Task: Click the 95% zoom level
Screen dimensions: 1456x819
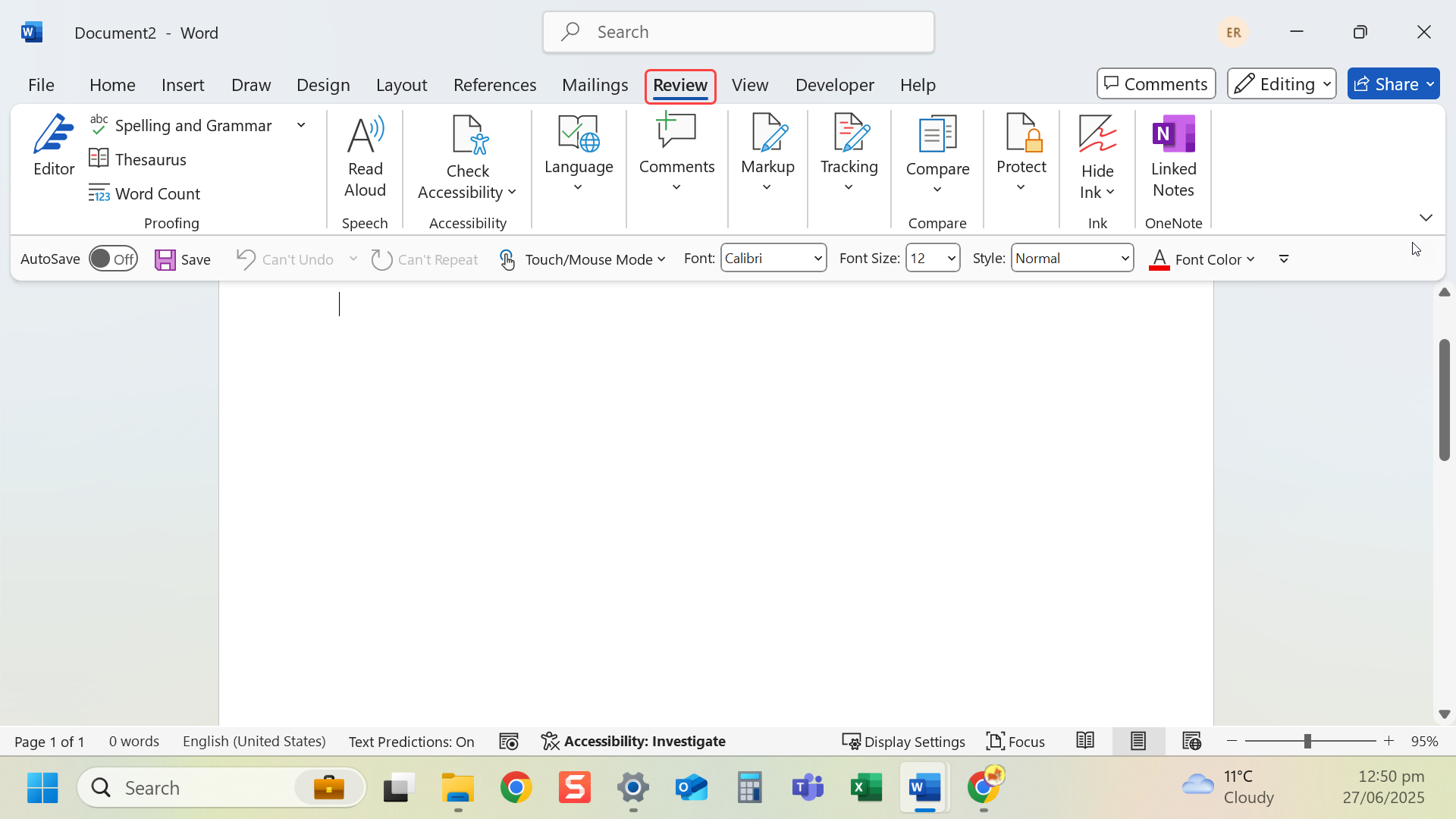Action: (x=1425, y=741)
